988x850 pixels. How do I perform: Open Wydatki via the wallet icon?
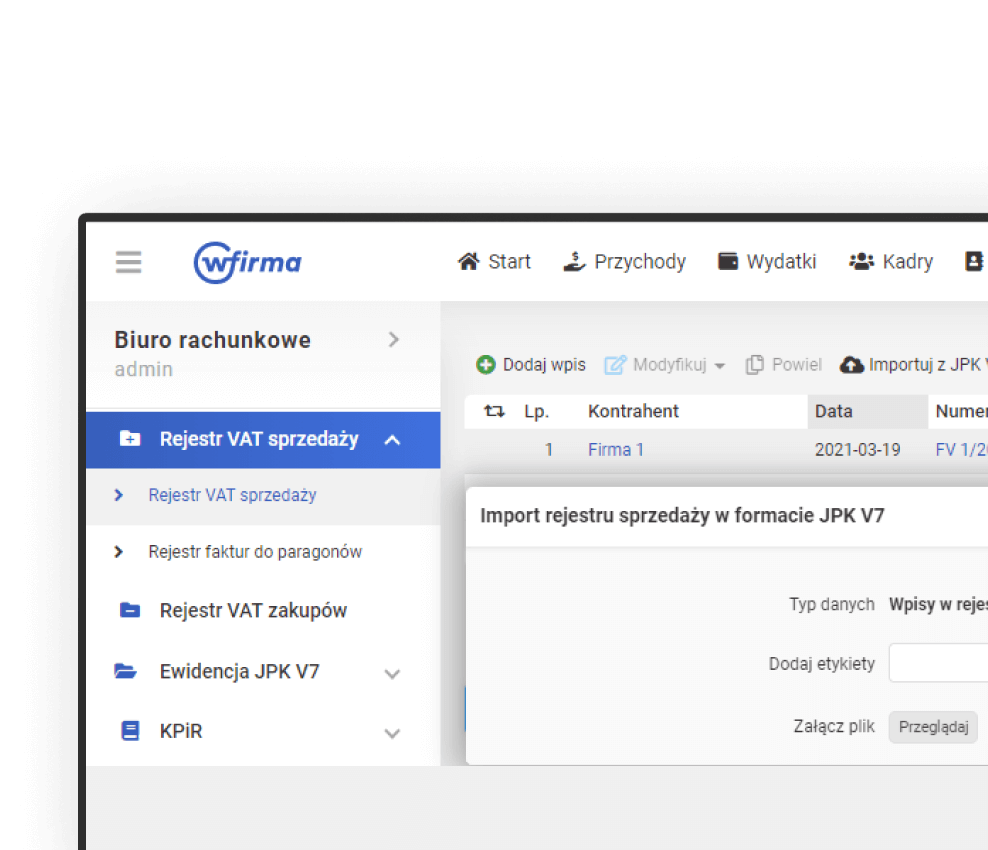coord(726,260)
